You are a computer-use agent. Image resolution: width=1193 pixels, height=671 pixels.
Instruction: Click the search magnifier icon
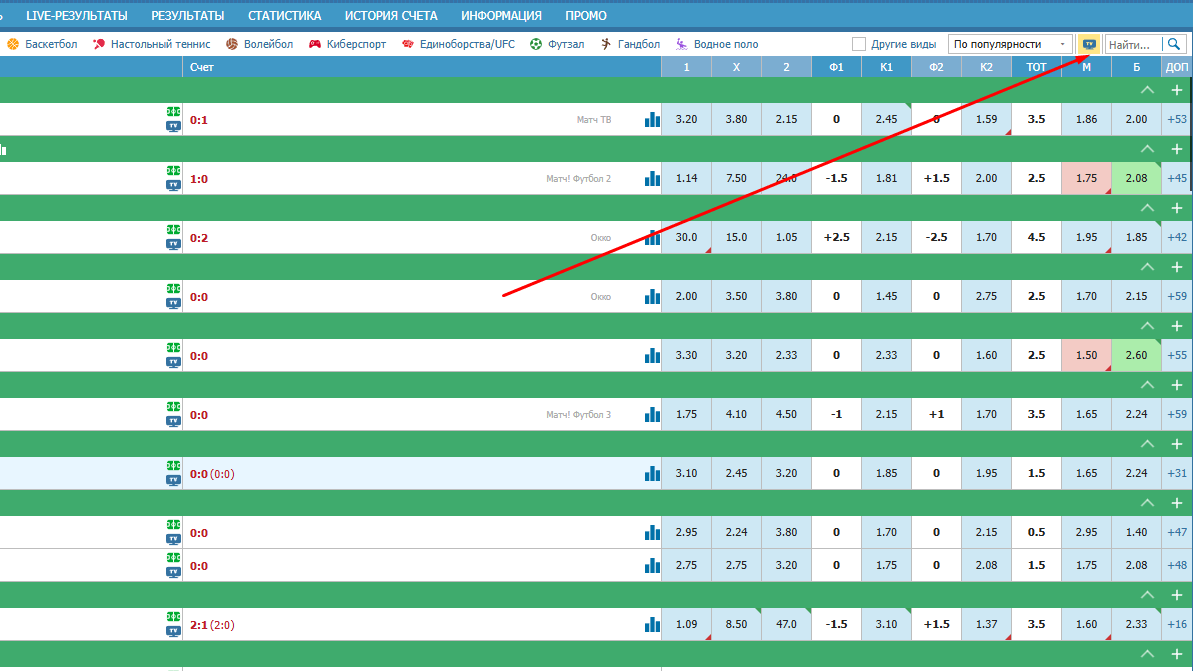(1174, 44)
